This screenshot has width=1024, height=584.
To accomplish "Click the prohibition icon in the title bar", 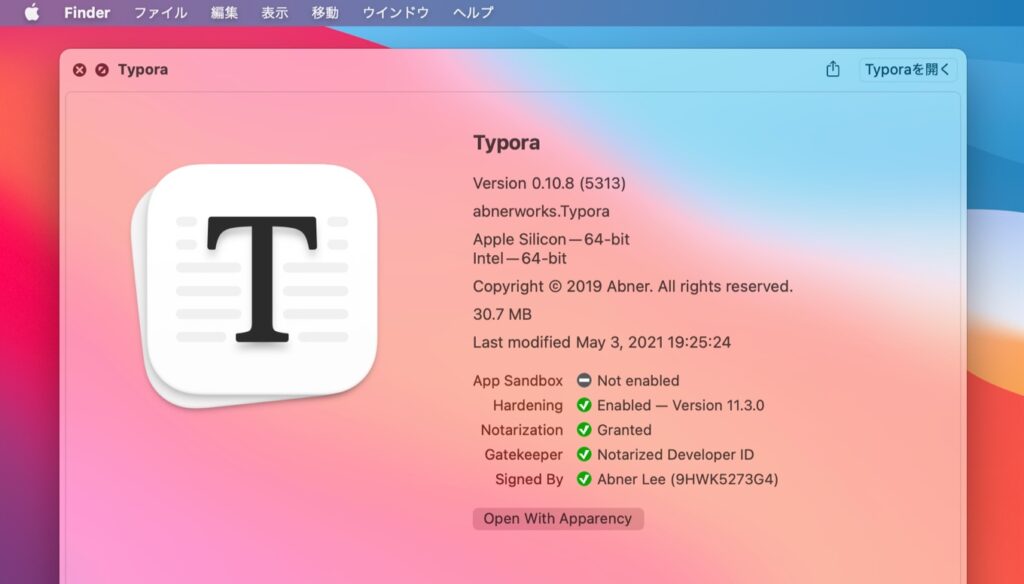I will (103, 69).
